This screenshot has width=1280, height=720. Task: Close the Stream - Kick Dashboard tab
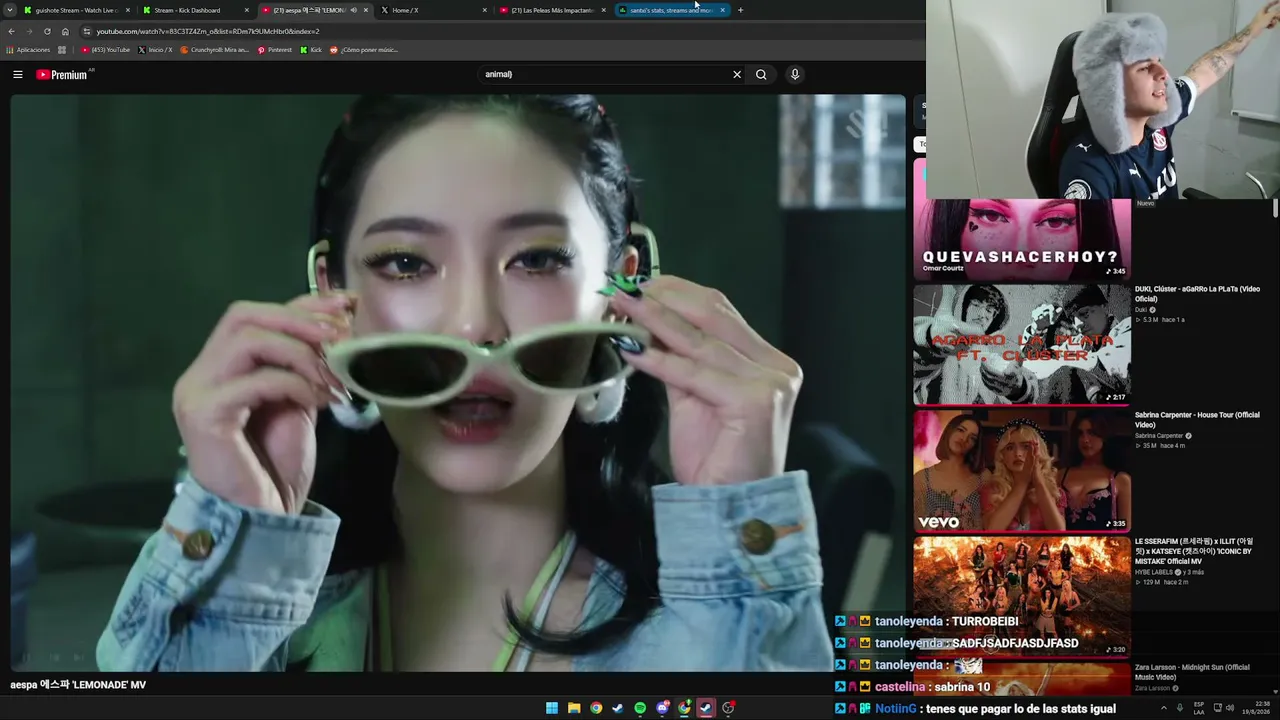[x=247, y=10]
